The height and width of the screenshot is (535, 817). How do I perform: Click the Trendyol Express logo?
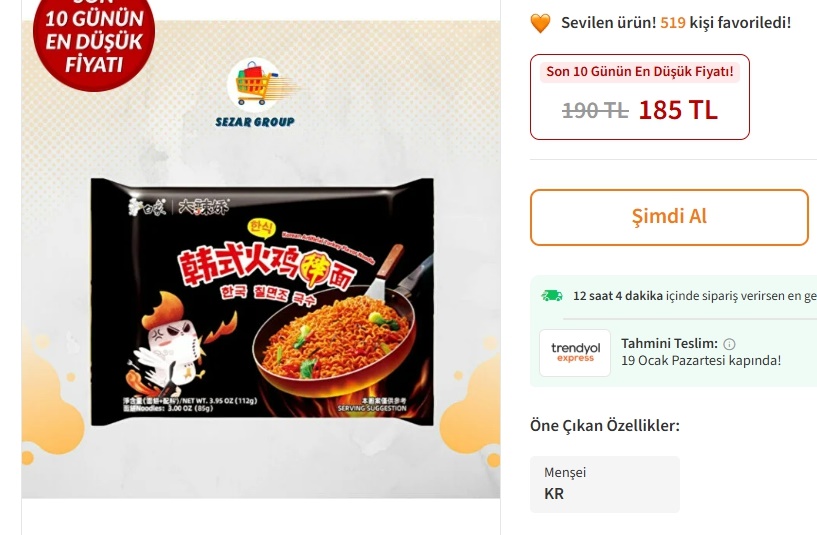pos(575,353)
